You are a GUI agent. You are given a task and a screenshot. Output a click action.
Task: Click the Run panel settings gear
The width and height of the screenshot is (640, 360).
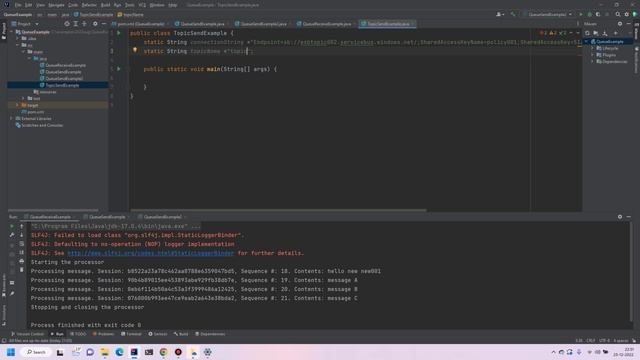coord(620,217)
